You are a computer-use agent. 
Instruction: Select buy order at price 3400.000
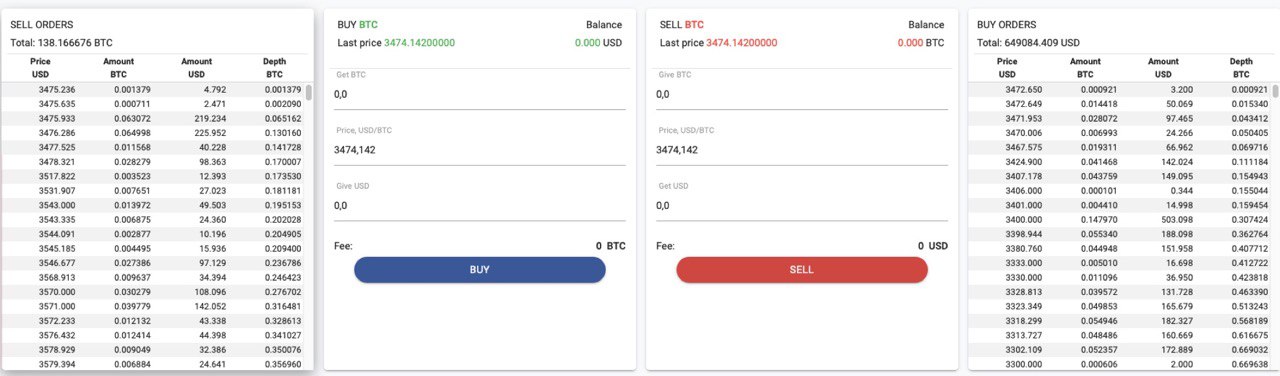pyautogui.click(x=1120, y=220)
